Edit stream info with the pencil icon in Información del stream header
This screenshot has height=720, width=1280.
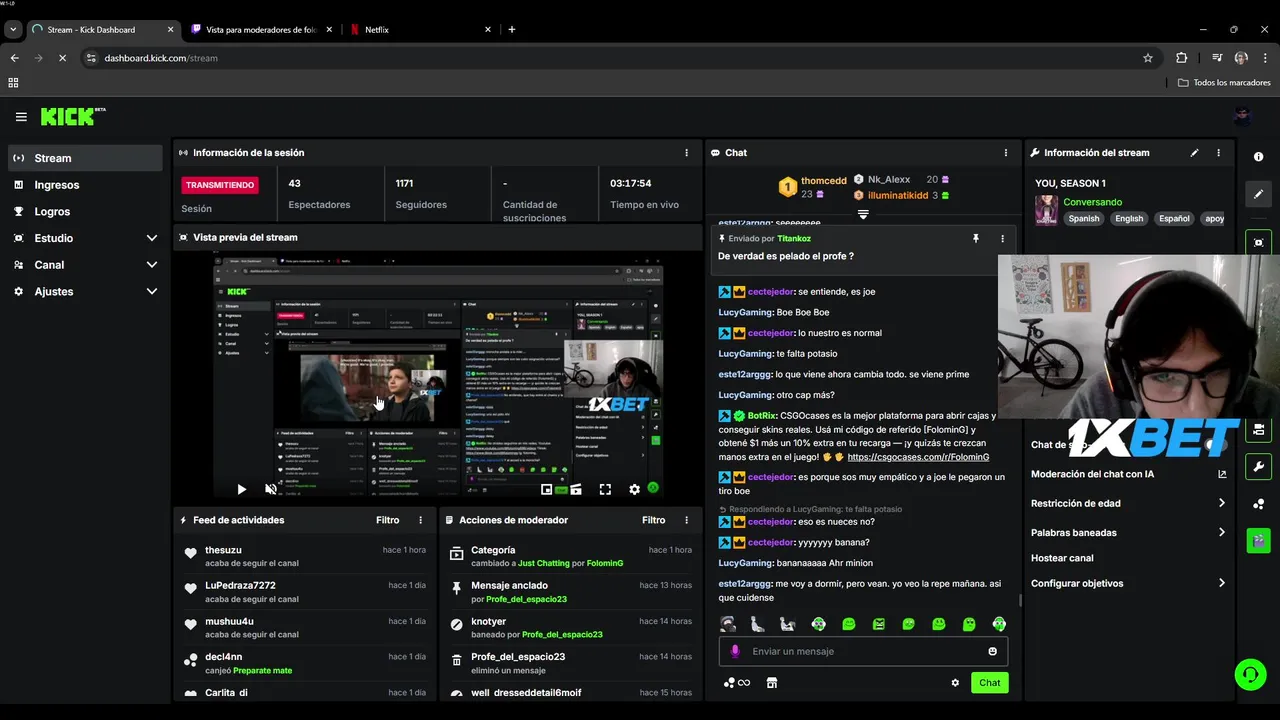(1194, 153)
